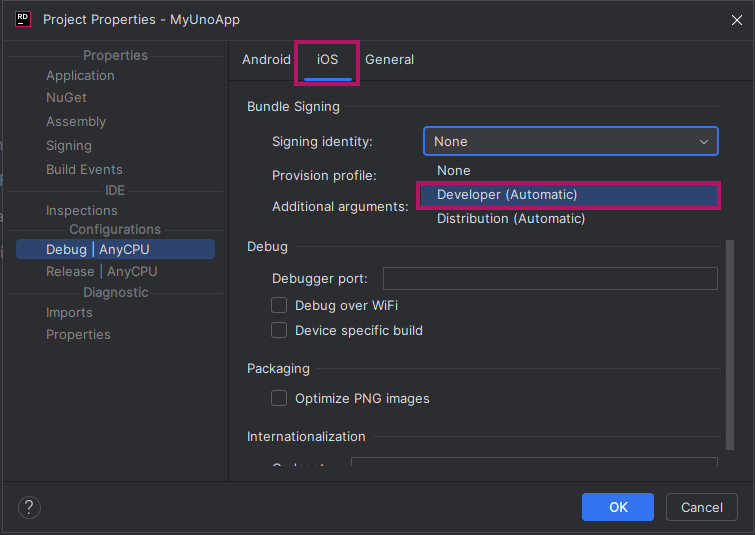The height and width of the screenshot is (535, 755).
Task: Confirm with the OK button
Action: pos(618,507)
